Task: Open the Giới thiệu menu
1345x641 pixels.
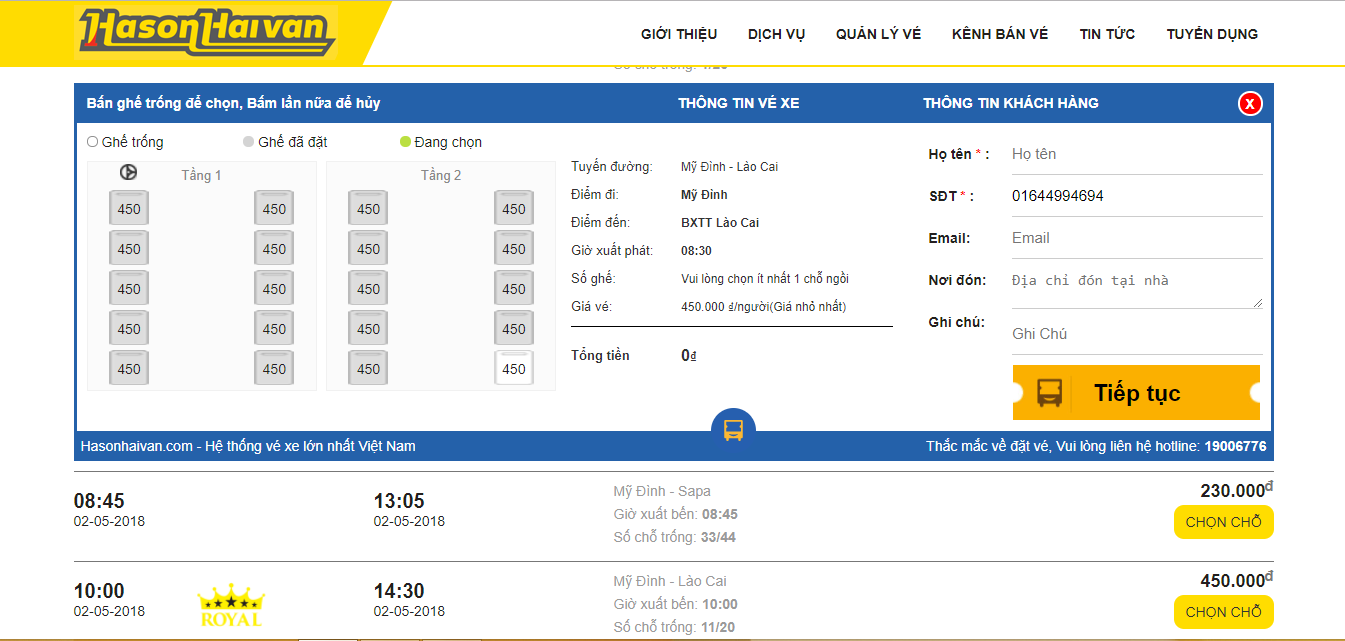Action: point(679,34)
